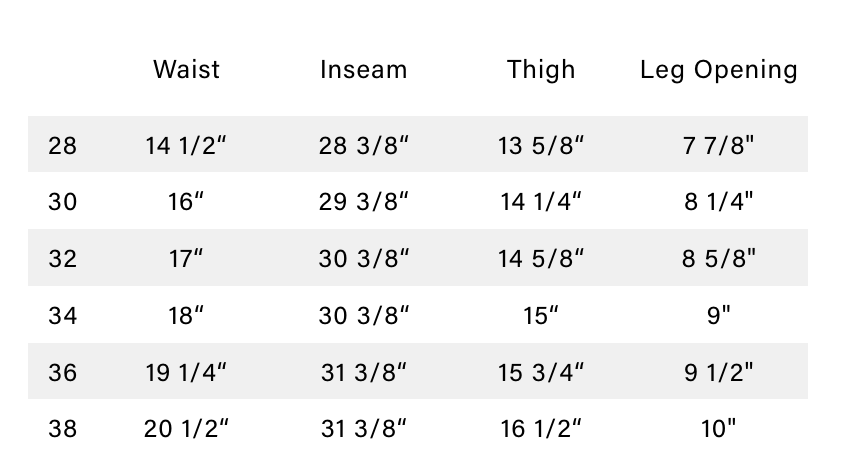Select the 29 3/8" inseam cell

[364, 202]
